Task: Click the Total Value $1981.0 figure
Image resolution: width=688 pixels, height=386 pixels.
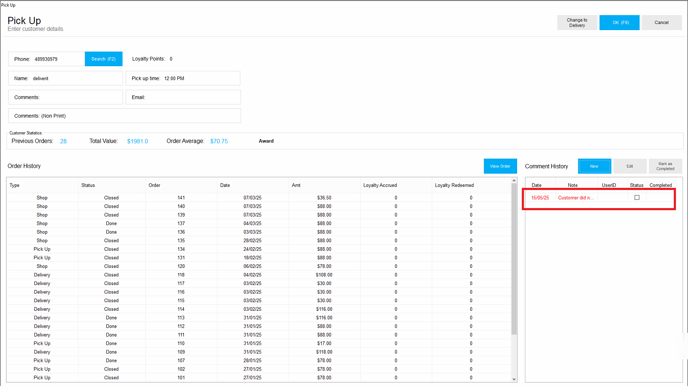Action: [x=137, y=141]
